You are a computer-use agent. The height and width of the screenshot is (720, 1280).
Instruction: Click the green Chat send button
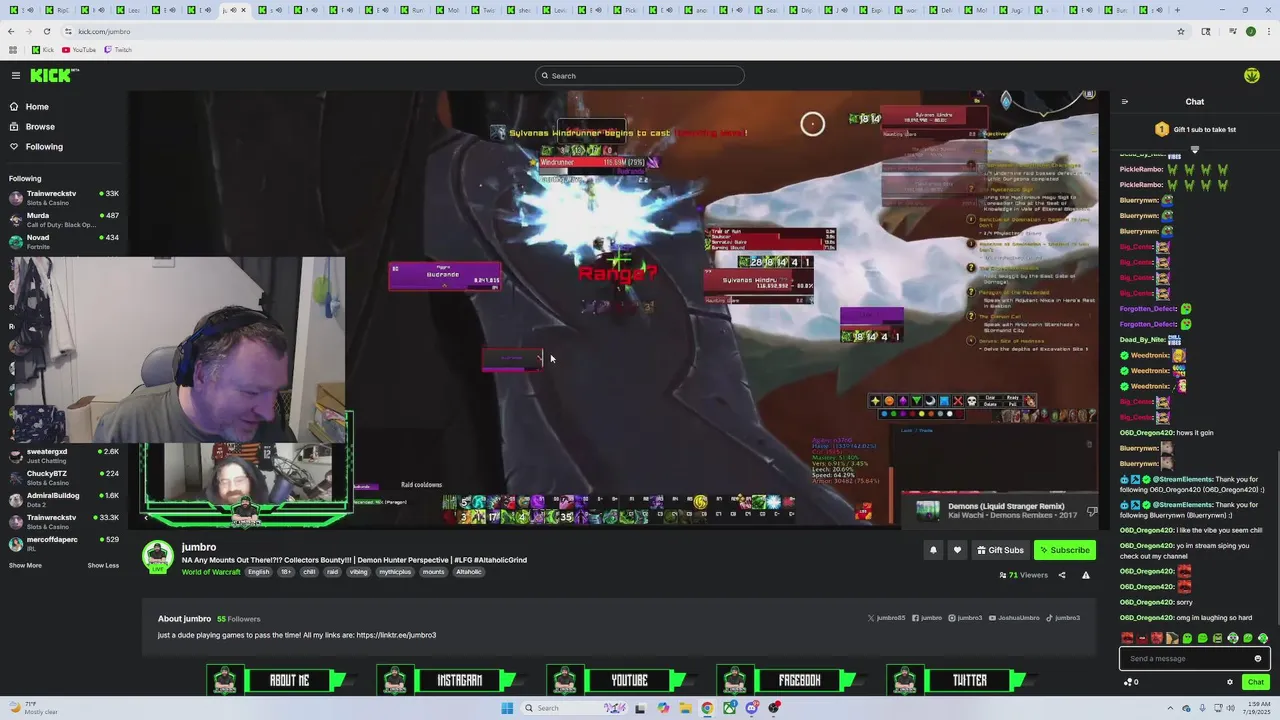click(1256, 682)
